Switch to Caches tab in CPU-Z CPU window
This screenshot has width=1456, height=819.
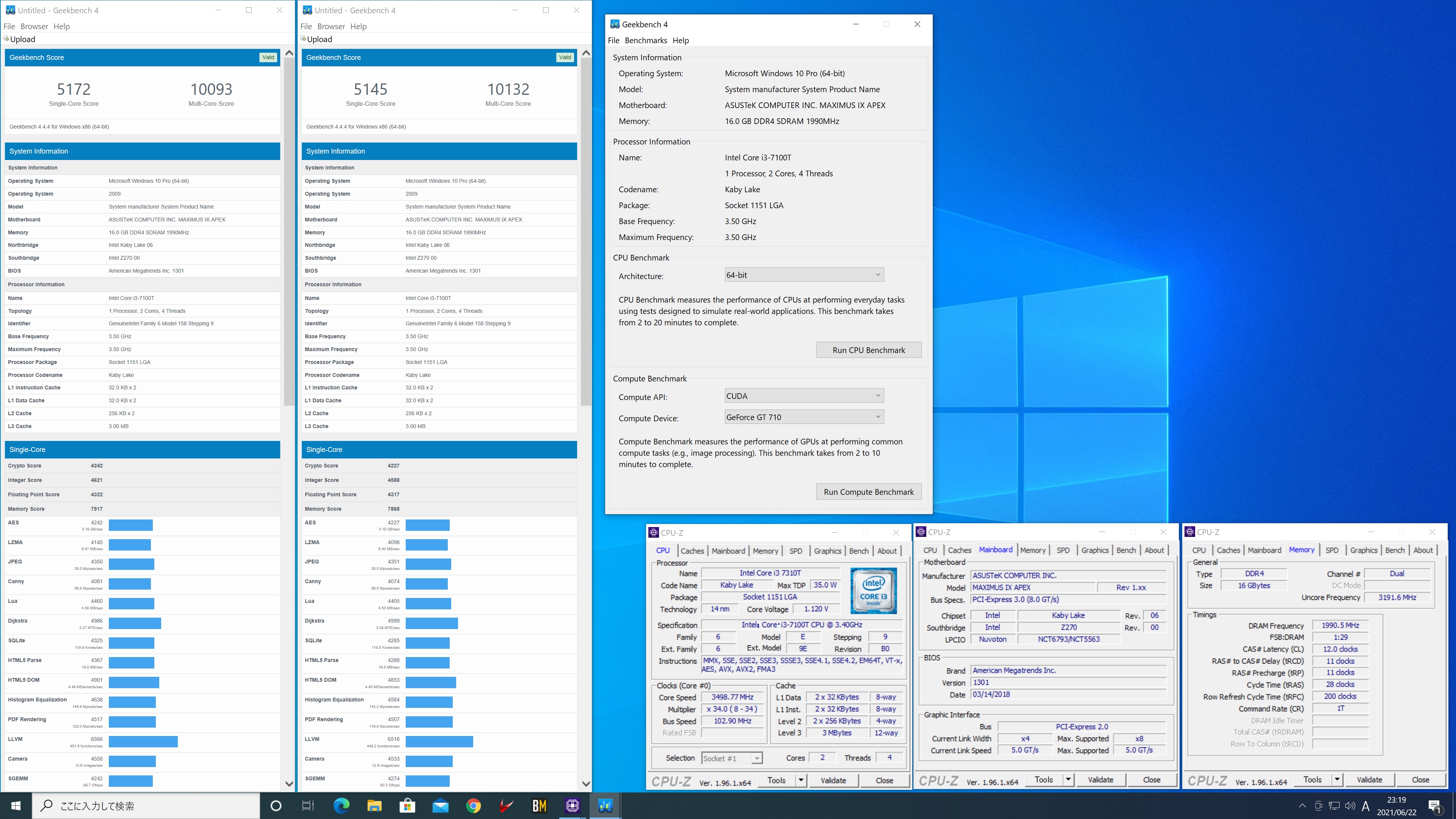692,551
